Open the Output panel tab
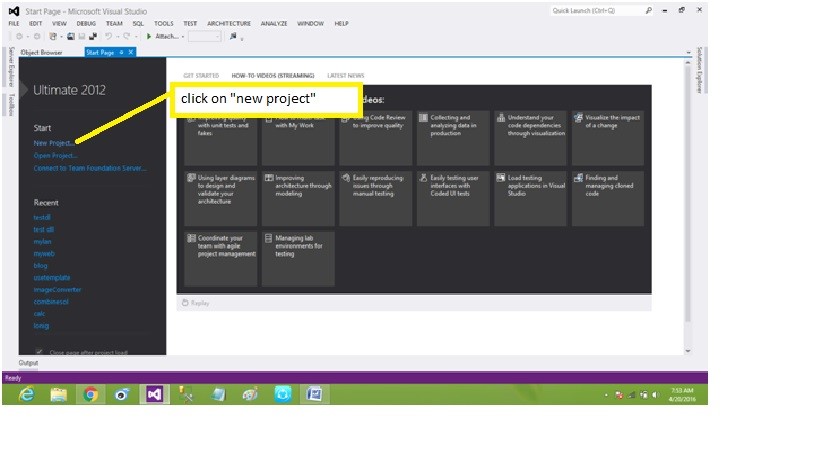819x460 pixels. coord(28,363)
